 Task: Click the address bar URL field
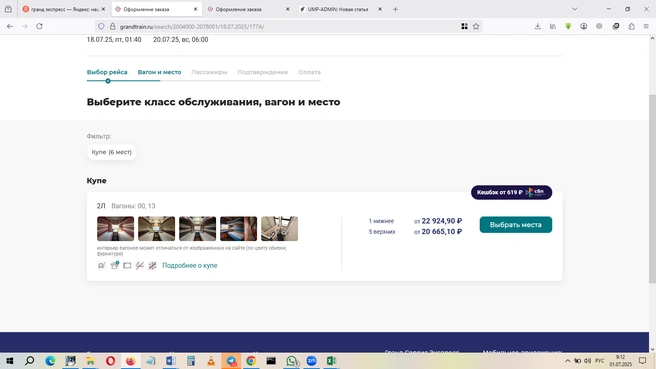(x=289, y=26)
